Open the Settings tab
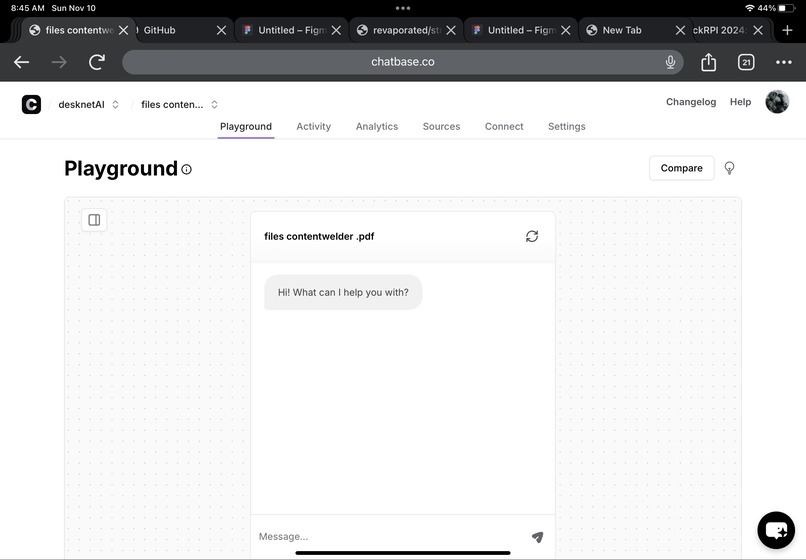806x560 pixels. tap(566, 127)
